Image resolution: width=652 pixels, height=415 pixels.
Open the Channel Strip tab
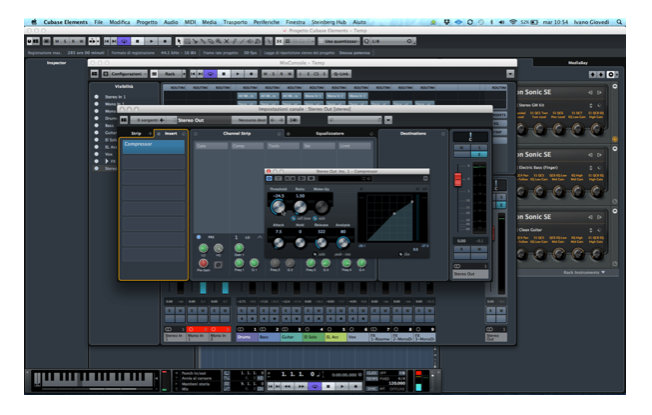click(237, 133)
